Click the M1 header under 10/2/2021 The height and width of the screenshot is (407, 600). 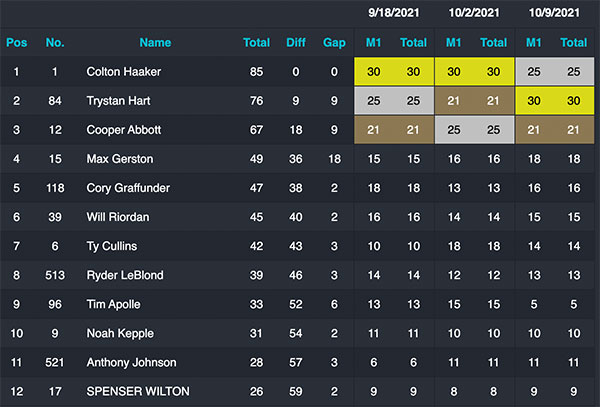454,42
